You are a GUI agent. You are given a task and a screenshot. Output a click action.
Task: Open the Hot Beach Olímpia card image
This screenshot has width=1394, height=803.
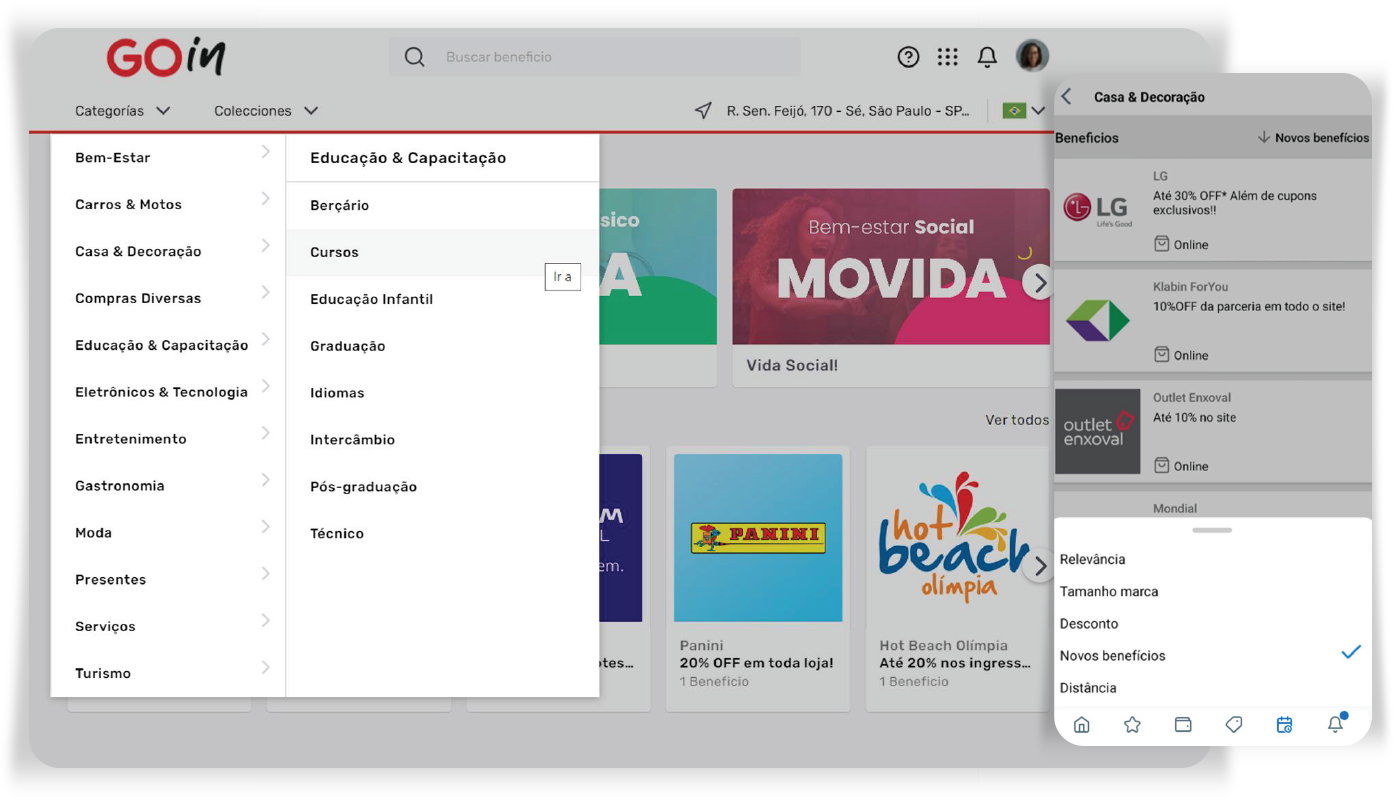pos(958,538)
